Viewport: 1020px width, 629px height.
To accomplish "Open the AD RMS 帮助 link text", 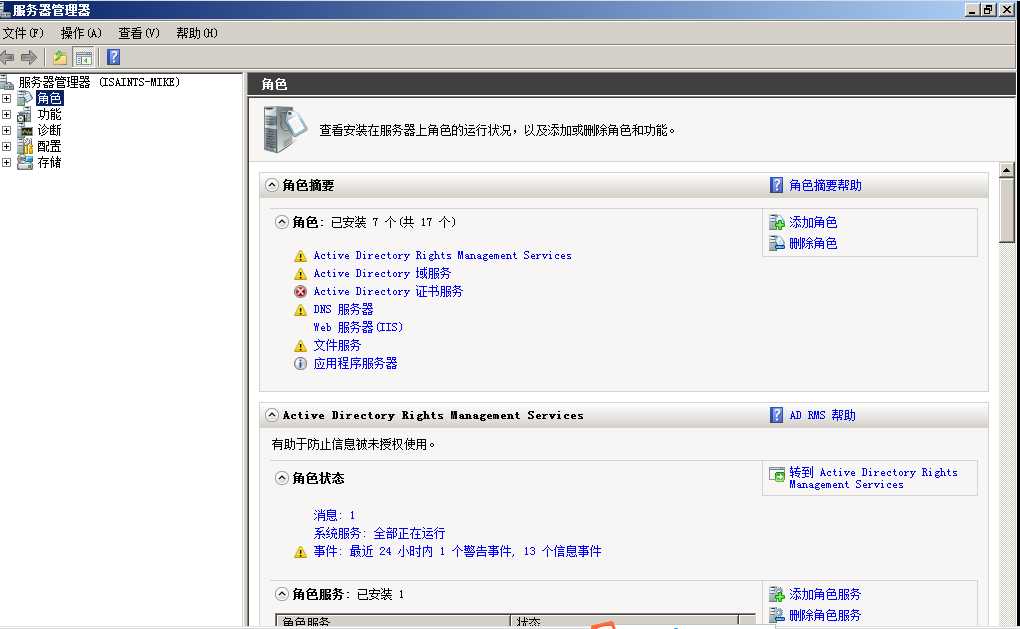I will click(x=822, y=415).
